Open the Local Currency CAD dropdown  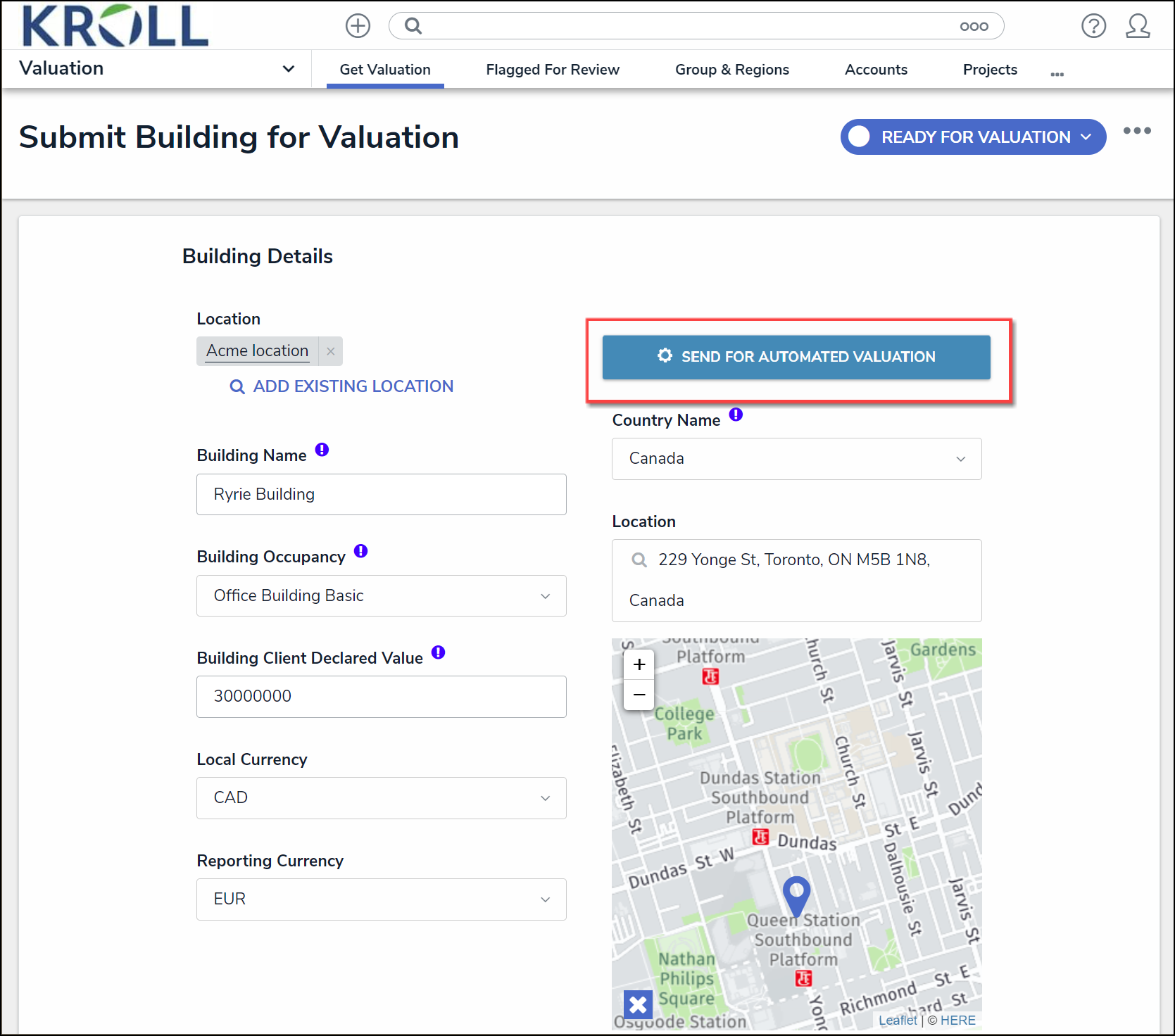[381, 798]
